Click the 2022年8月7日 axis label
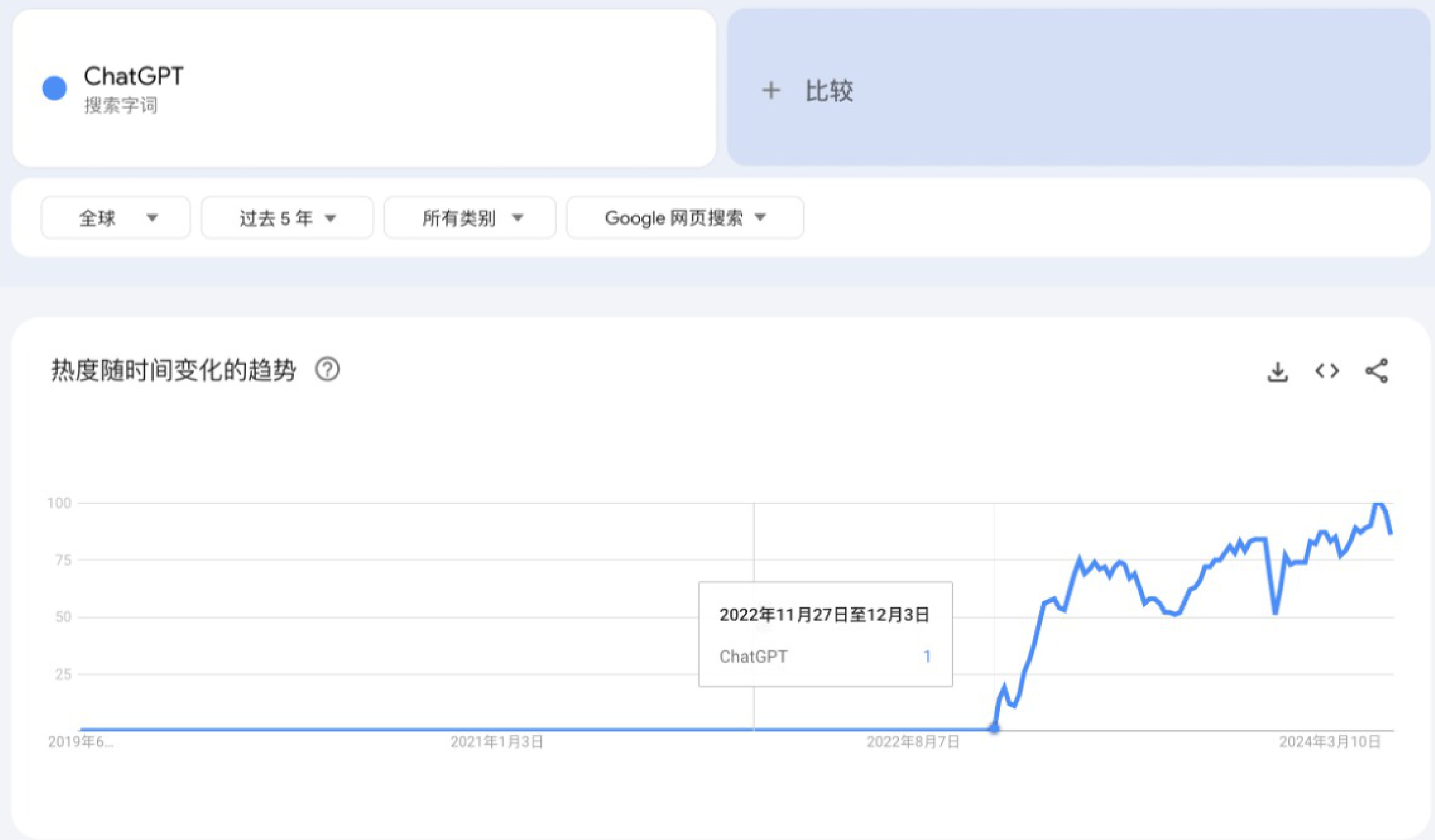Viewport: 1435px width, 840px height. pyautogui.click(x=913, y=742)
